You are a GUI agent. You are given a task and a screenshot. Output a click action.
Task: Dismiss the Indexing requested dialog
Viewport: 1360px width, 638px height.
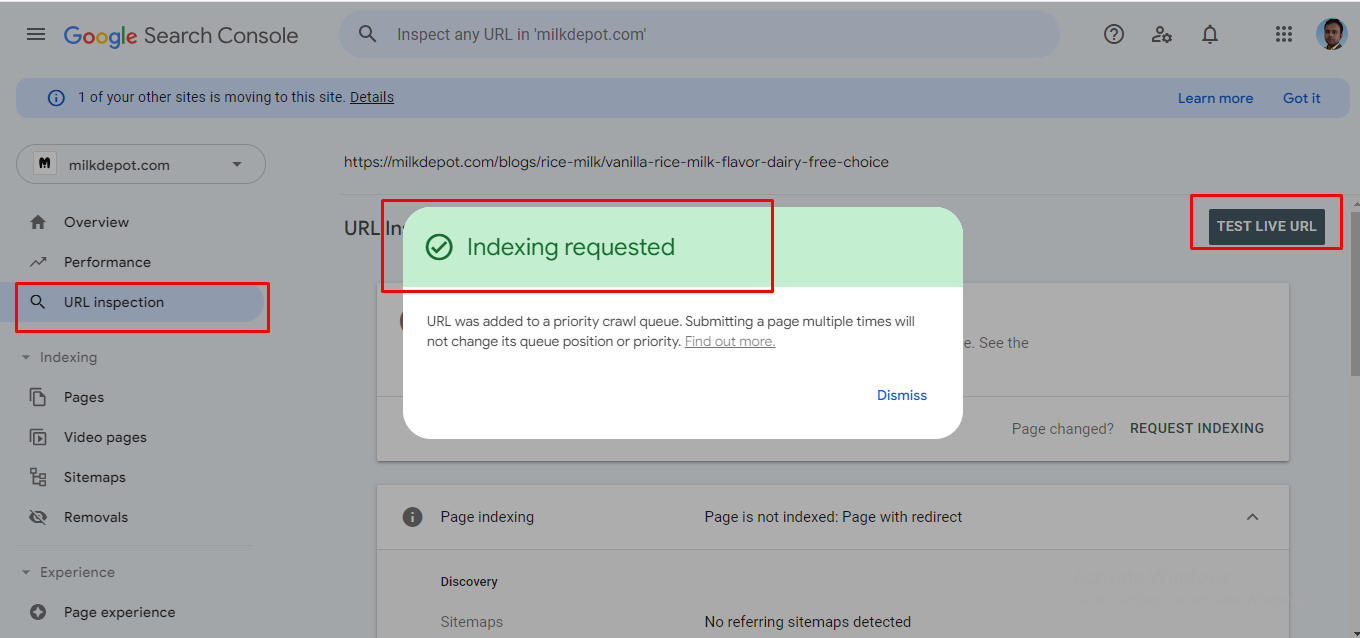point(902,395)
